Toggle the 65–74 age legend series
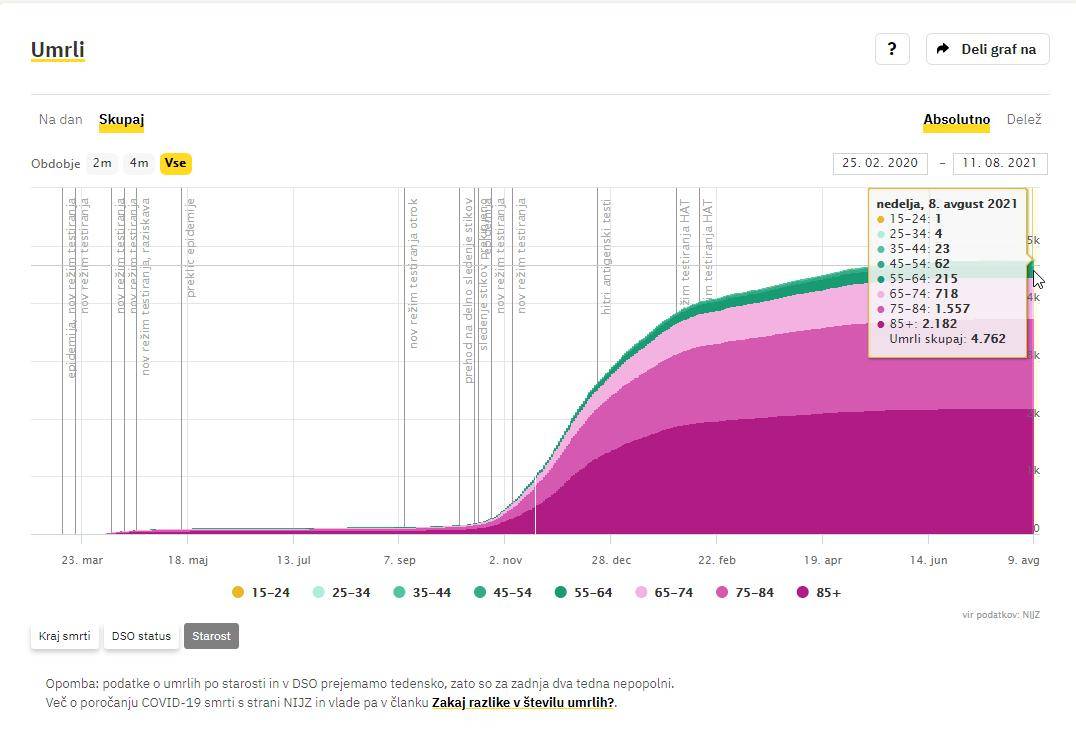 tap(664, 593)
